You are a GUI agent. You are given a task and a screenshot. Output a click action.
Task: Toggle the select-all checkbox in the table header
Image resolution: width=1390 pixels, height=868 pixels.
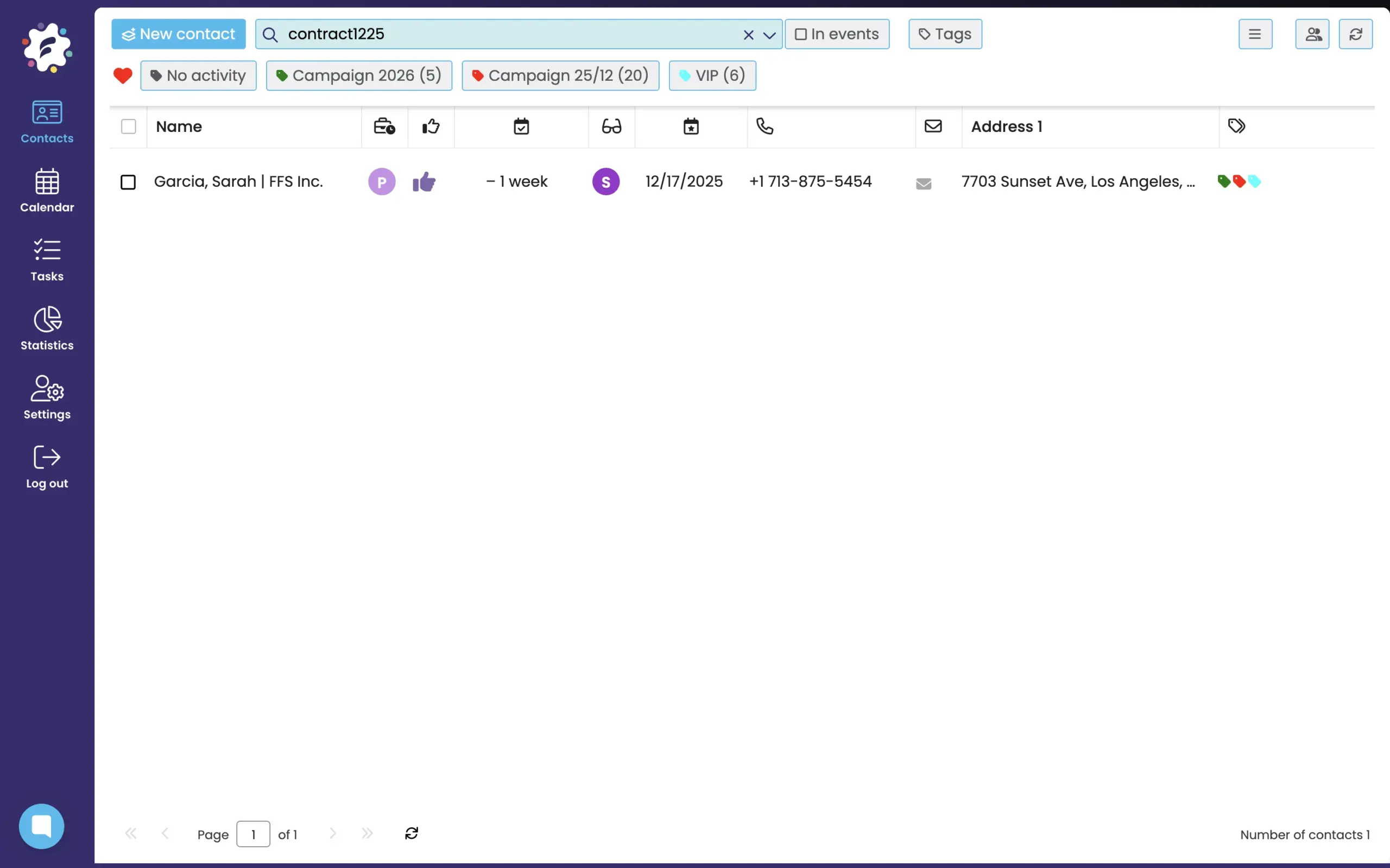pyautogui.click(x=128, y=126)
